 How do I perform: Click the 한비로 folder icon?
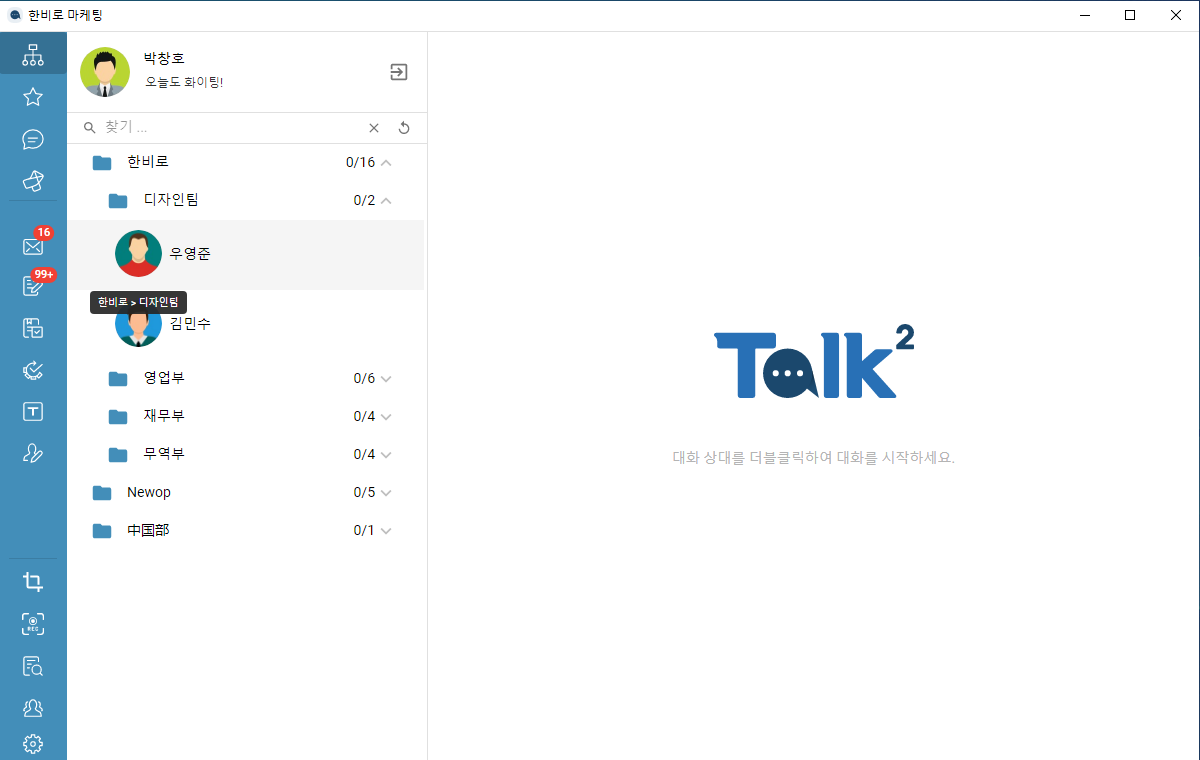coord(102,163)
